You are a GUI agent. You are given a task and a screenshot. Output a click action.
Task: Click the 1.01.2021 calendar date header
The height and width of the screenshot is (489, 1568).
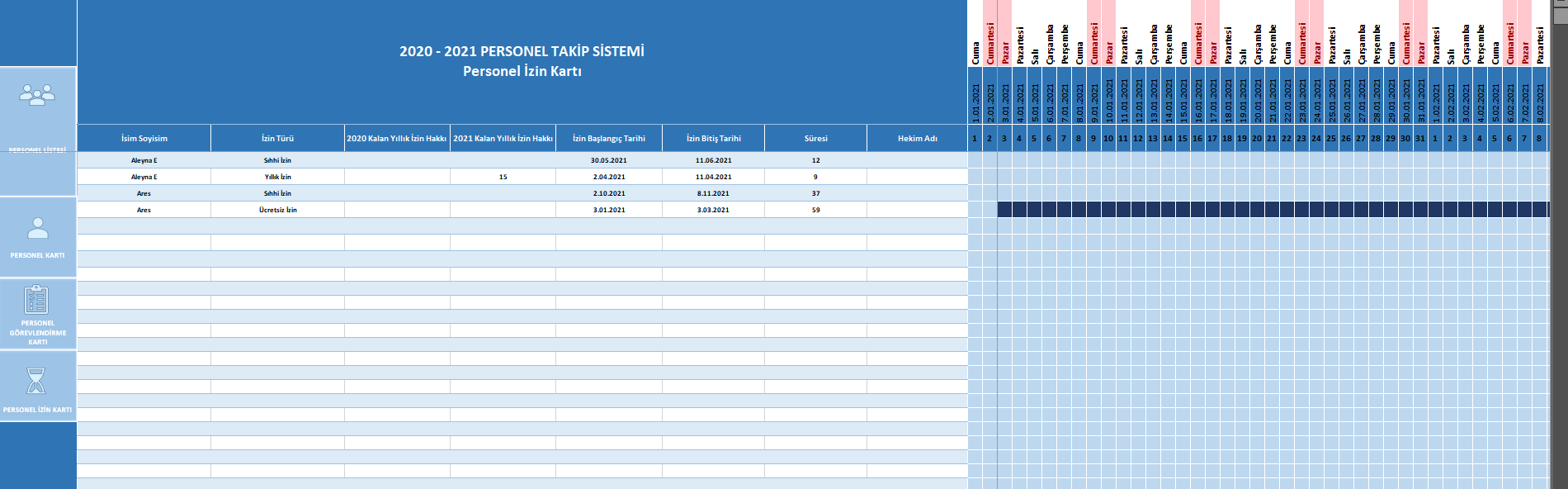(975, 96)
